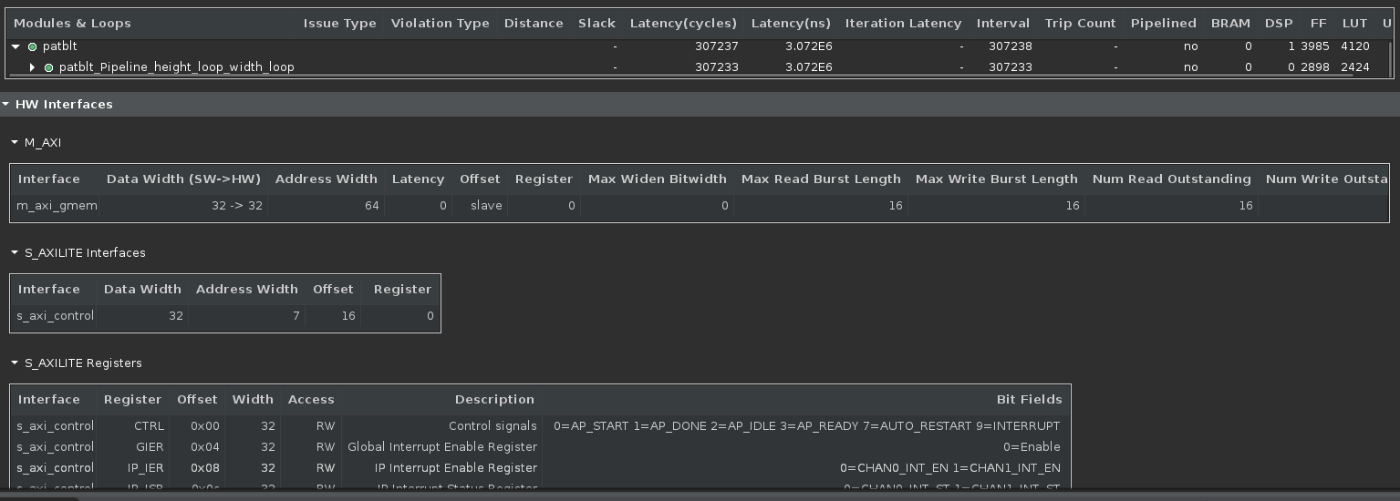Click the BRAM column header
The height and width of the screenshot is (501, 1400).
1230,23
